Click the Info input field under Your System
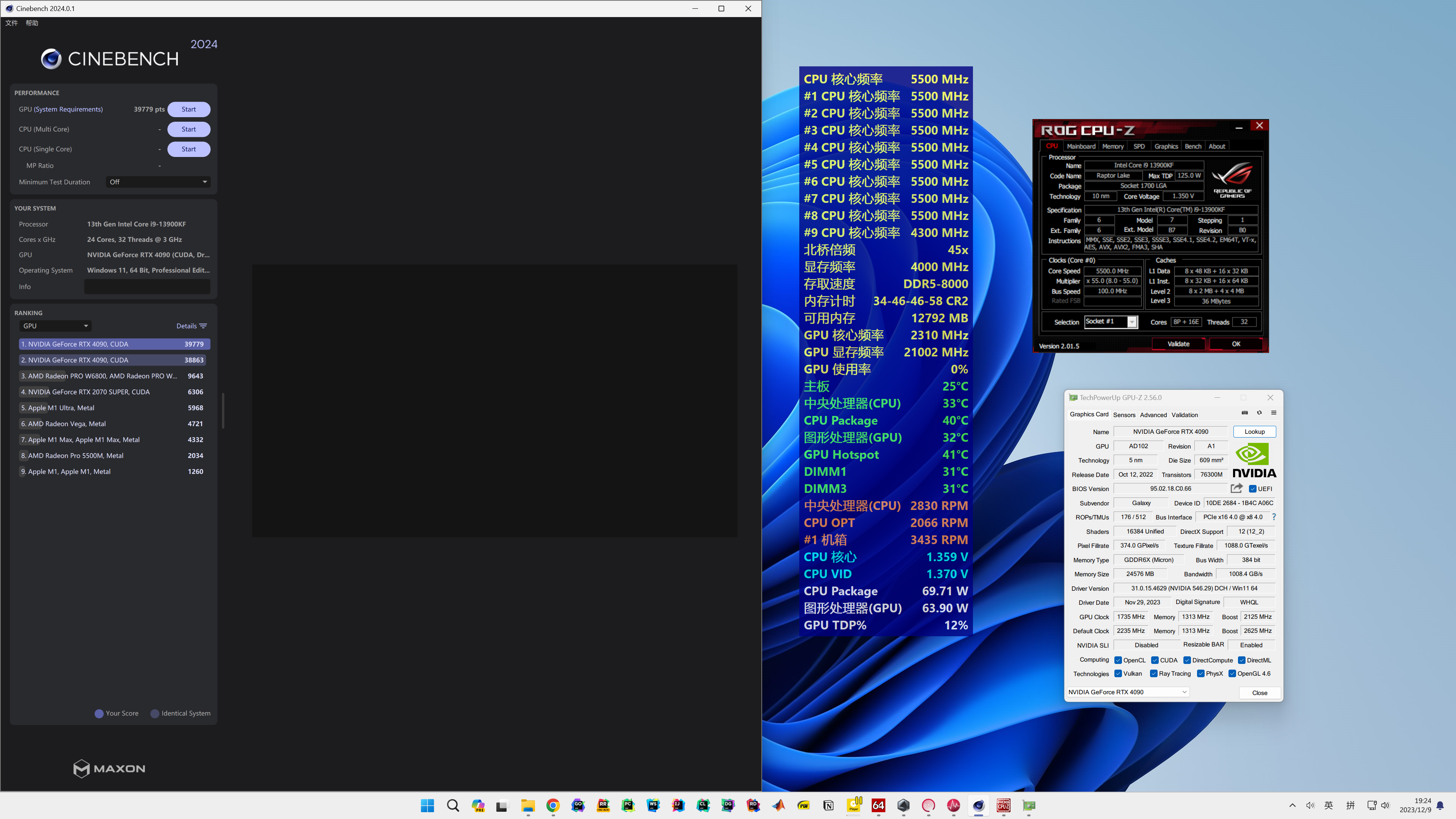Viewport: 1456px width, 819px height. 147,287
